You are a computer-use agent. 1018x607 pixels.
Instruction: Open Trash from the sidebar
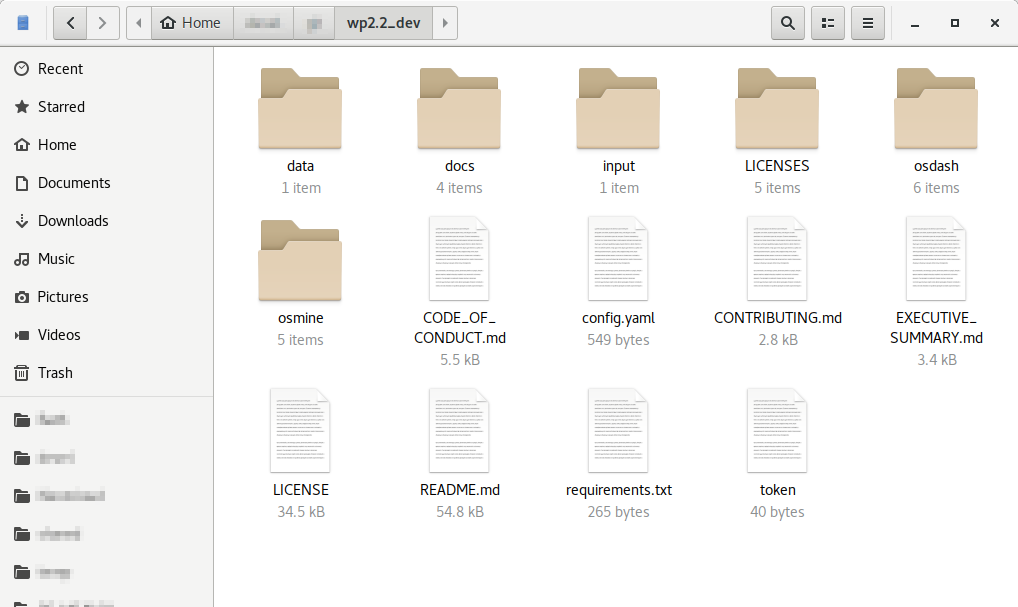[x=55, y=373]
